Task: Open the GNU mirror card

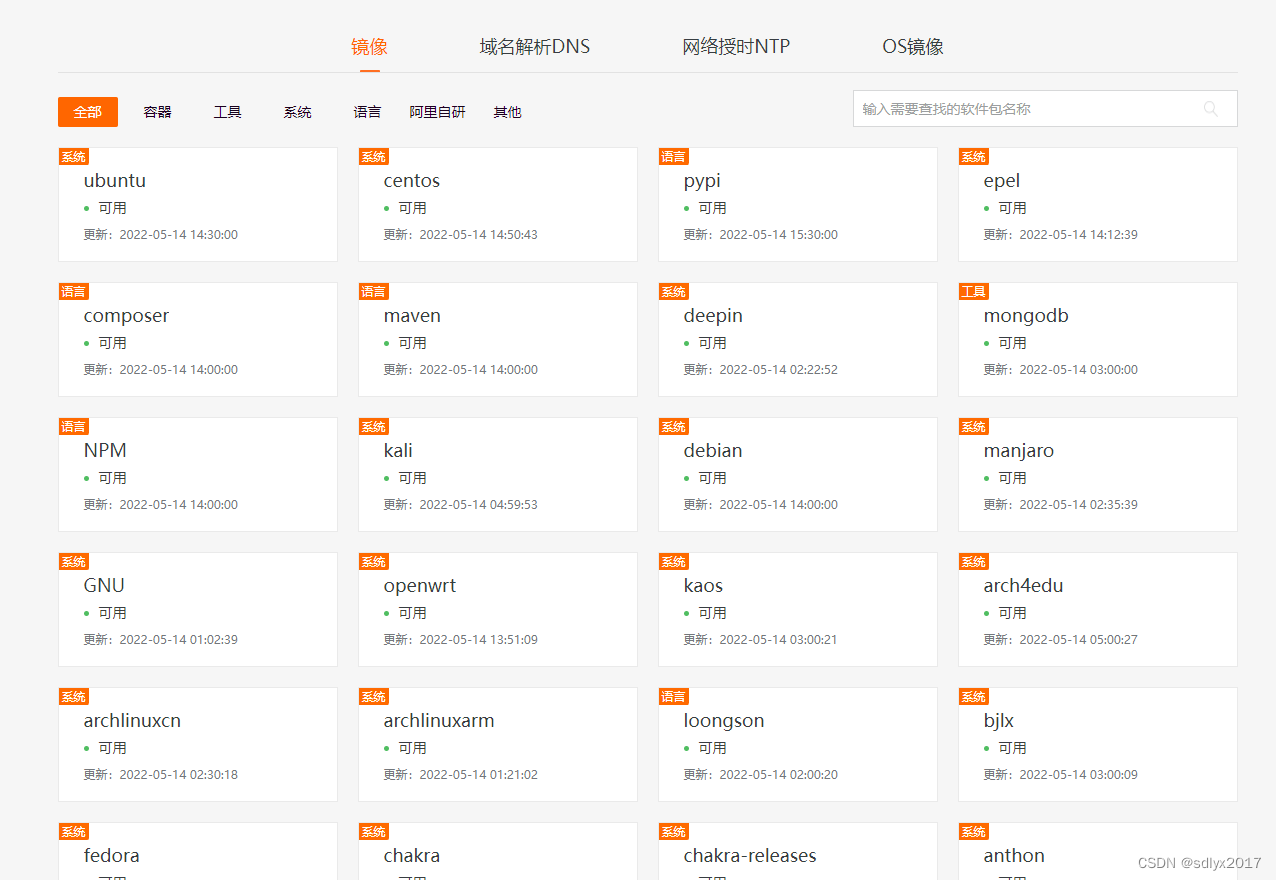Action: point(198,609)
